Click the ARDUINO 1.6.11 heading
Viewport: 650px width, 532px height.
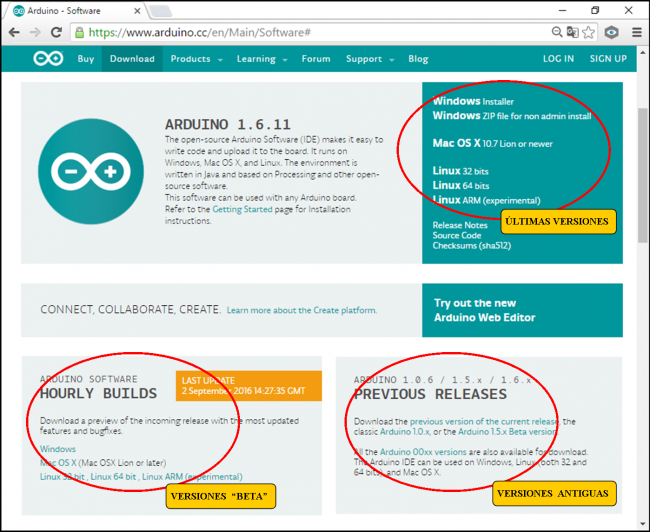pos(228,124)
